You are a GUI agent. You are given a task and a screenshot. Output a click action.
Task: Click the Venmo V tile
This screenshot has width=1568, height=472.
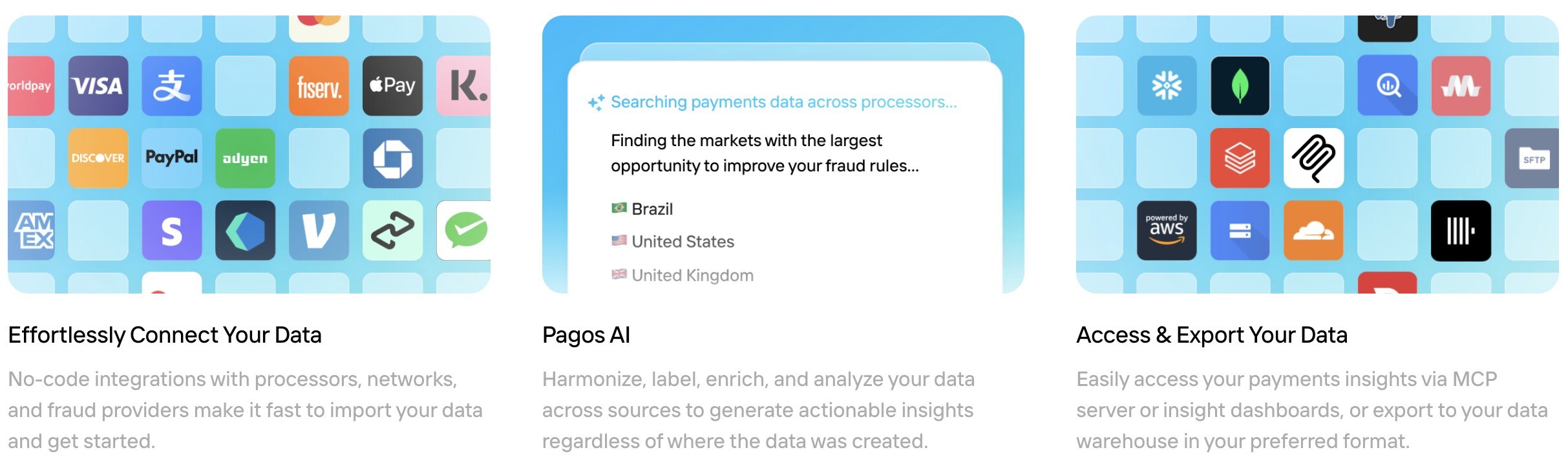tap(319, 231)
